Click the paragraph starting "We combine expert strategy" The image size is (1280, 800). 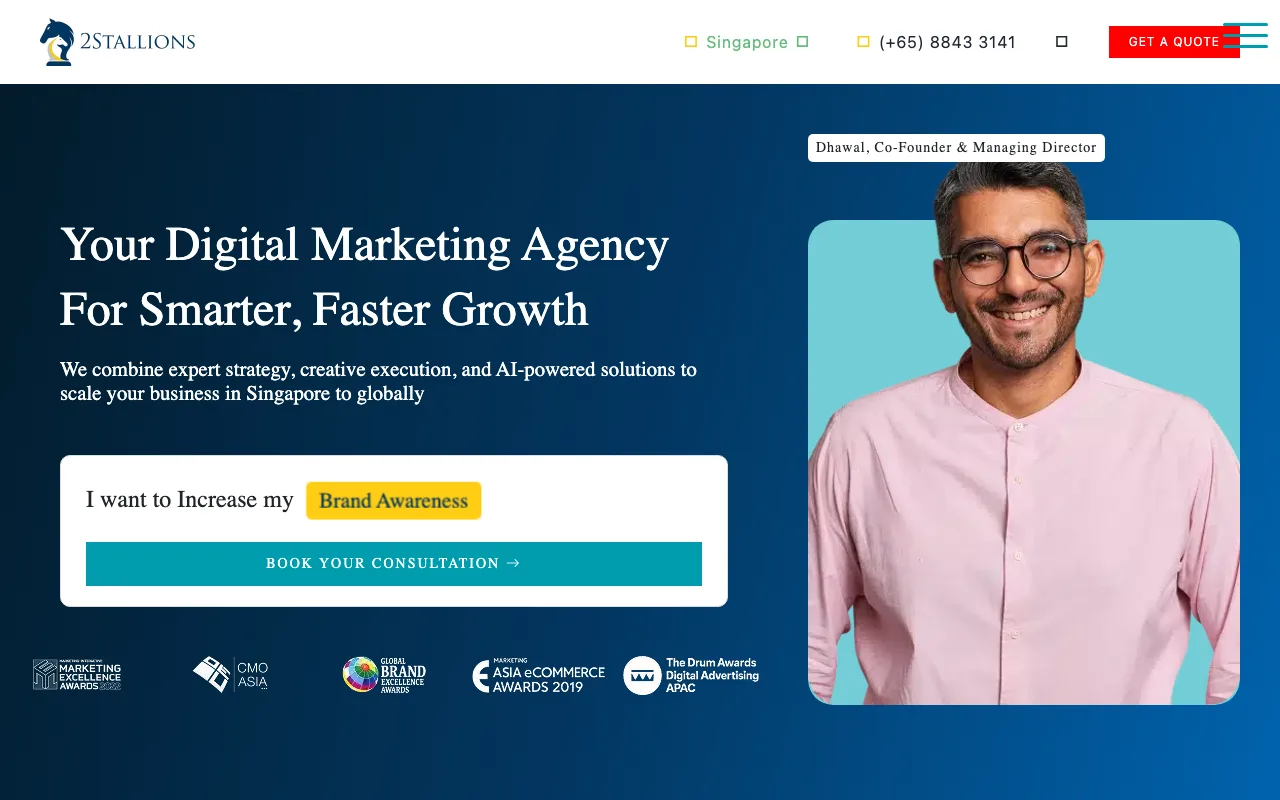coord(378,381)
